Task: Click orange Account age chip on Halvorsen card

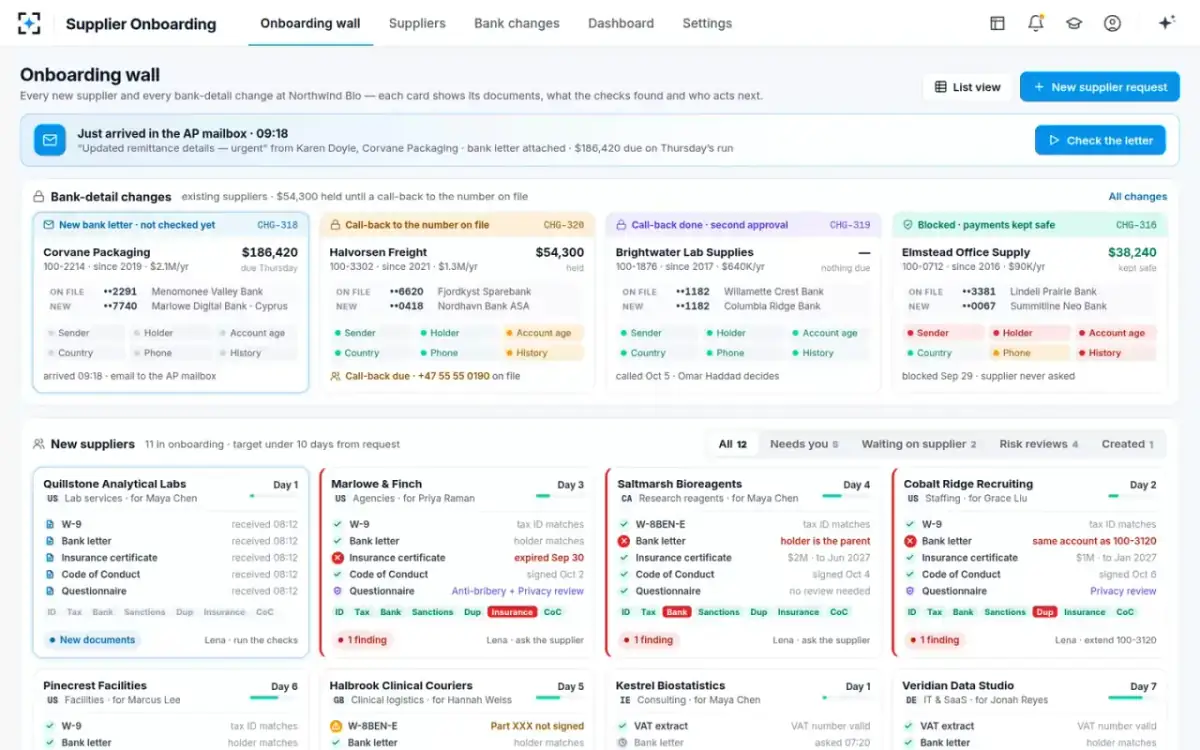Action: pyautogui.click(x=543, y=333)
